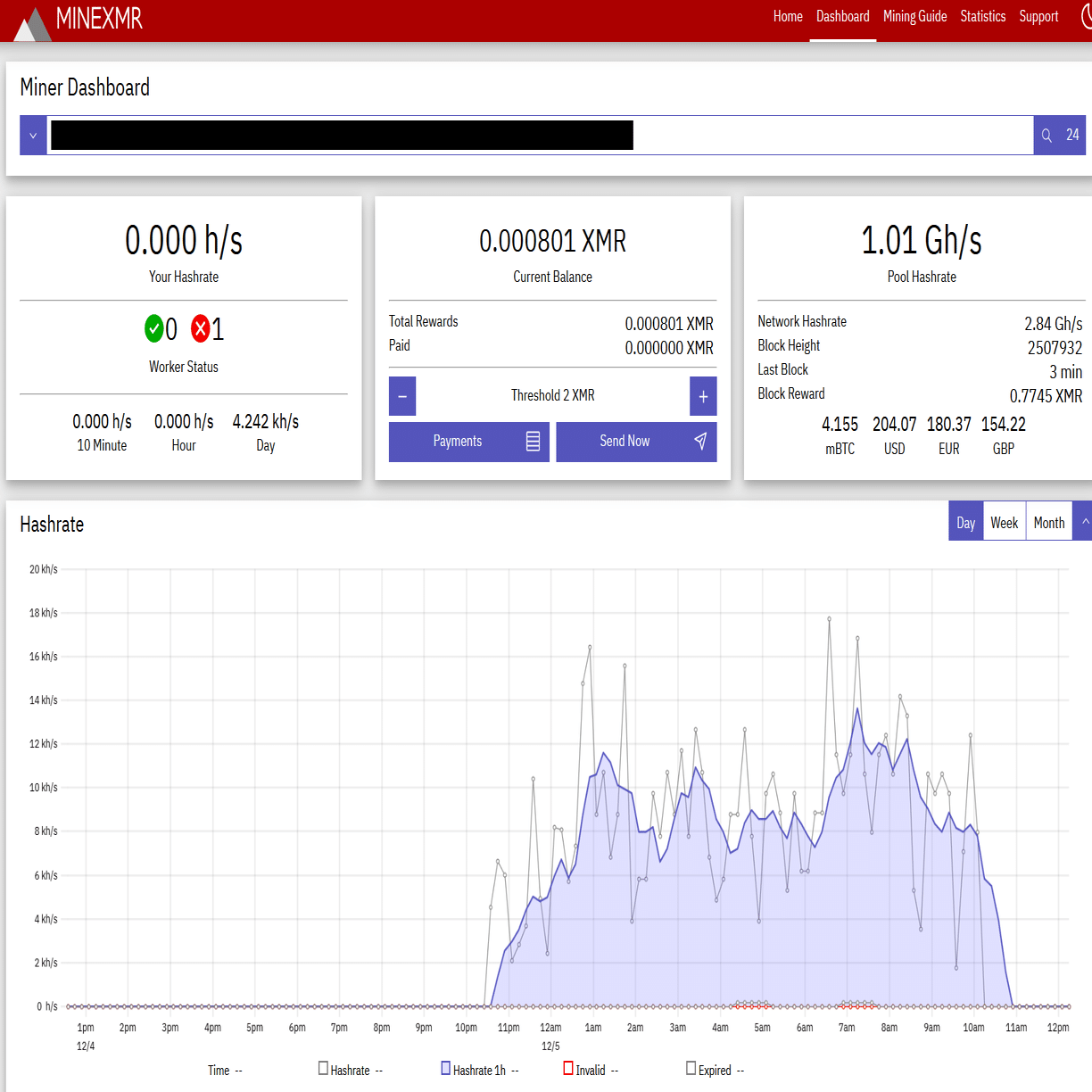
Task: Select the Dashboard nav item
Action: tap(842, 16)
